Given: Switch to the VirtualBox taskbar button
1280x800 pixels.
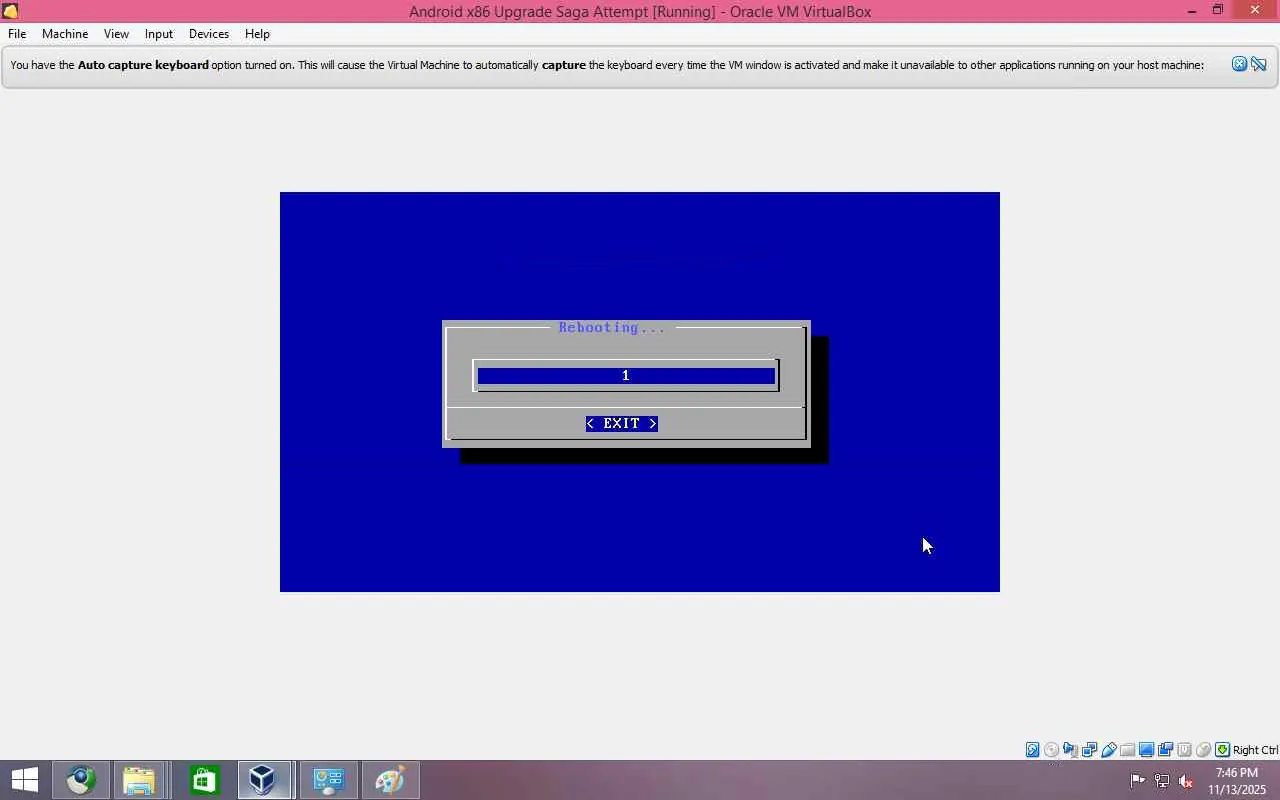Looking at the screenshot, I should (x=263, y=780).
